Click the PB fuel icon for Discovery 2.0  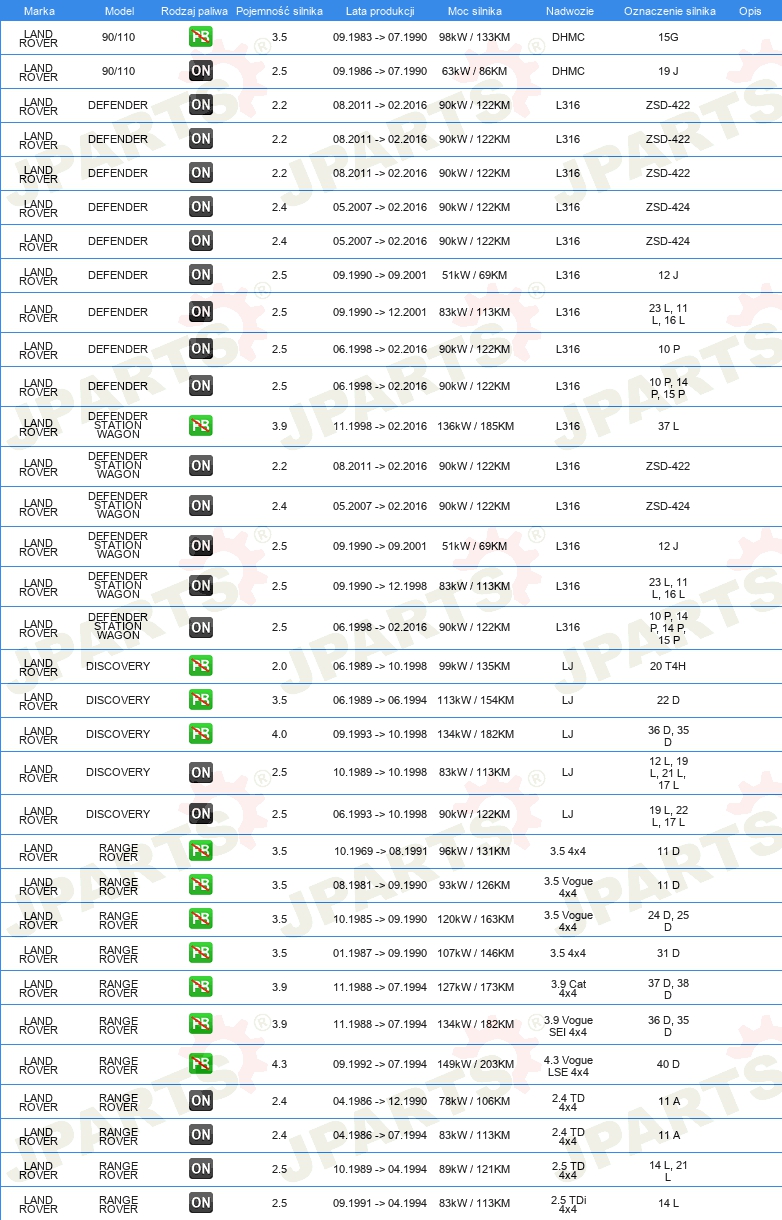click(x=201, y=666)
